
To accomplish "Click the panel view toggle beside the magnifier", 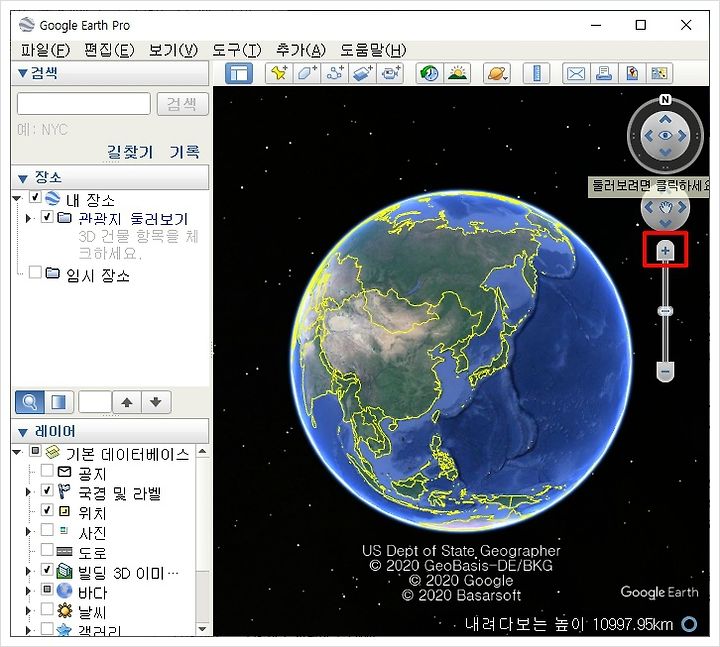I will tap(59, 402).
